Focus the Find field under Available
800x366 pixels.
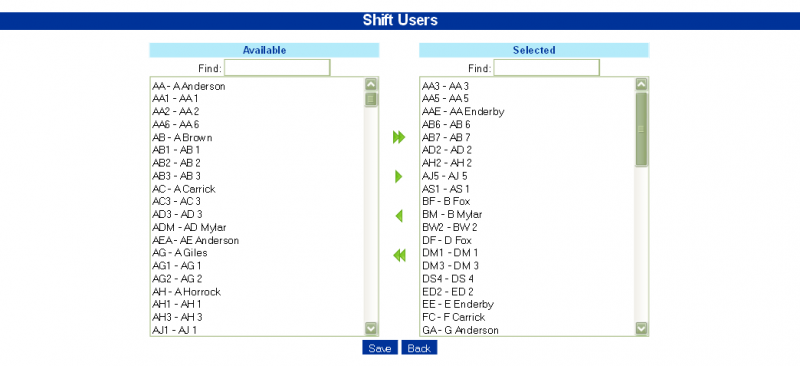(x=277, y=68)
